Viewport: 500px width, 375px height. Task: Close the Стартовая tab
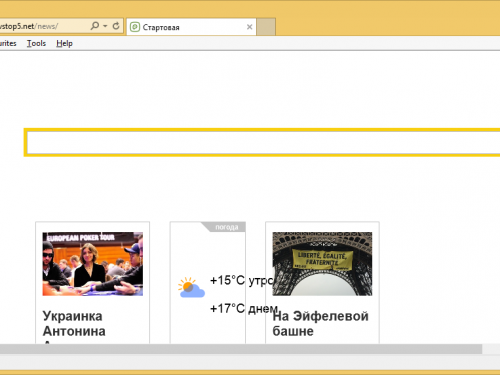[x=249, y=27]
